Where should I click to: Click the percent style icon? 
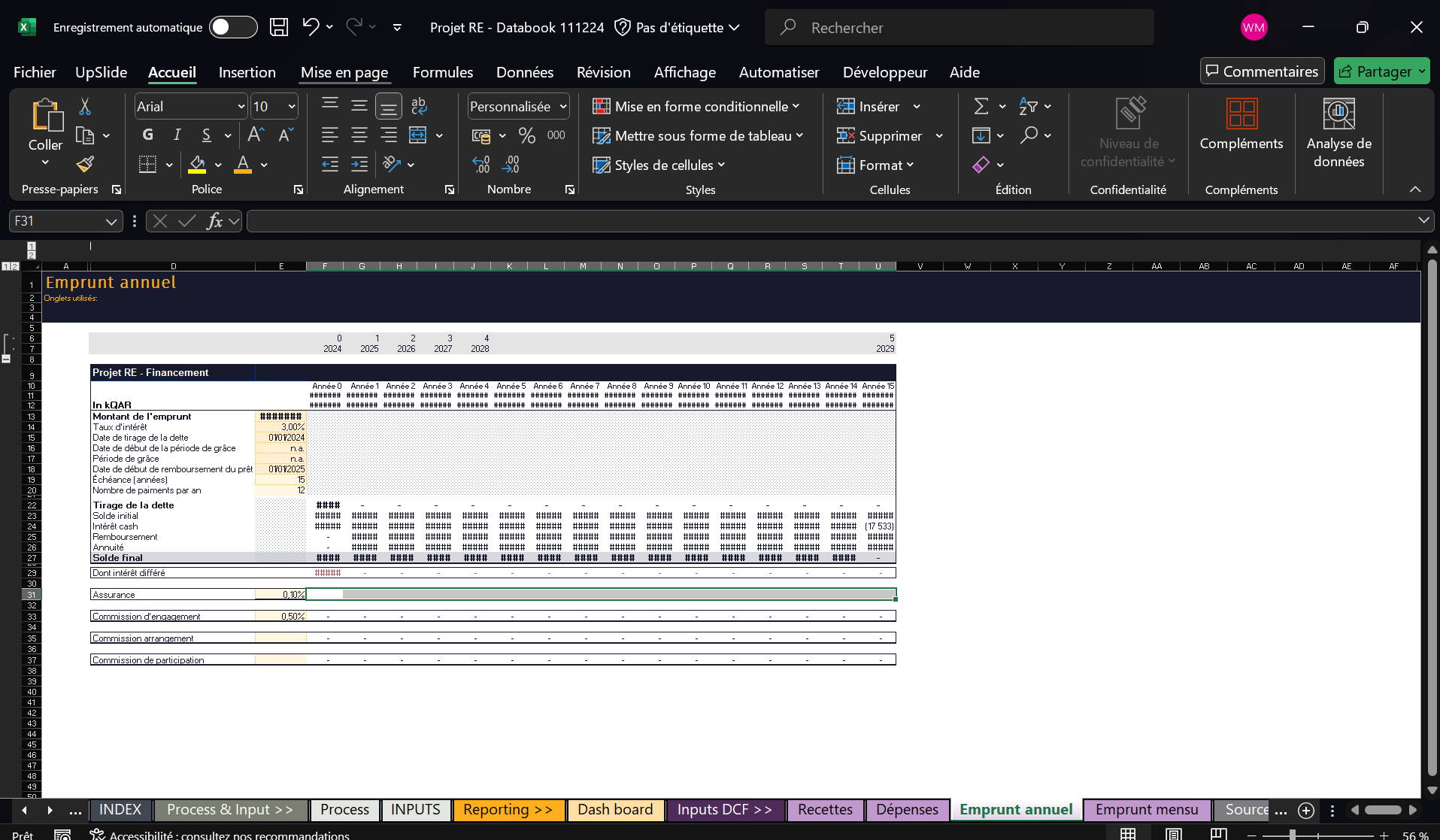tap(527, 135)
